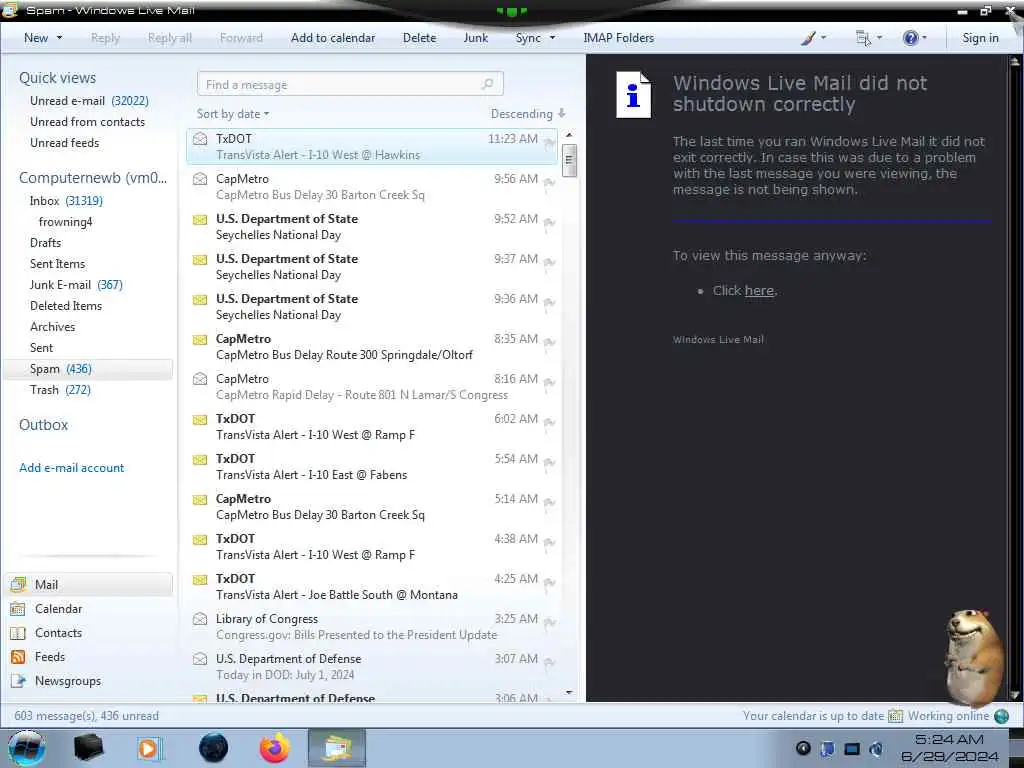Image resolution: width=1024 pixels, height=768 pixels.
Task: Open the Sync dropdown arrow
Action: click(552, 38)
